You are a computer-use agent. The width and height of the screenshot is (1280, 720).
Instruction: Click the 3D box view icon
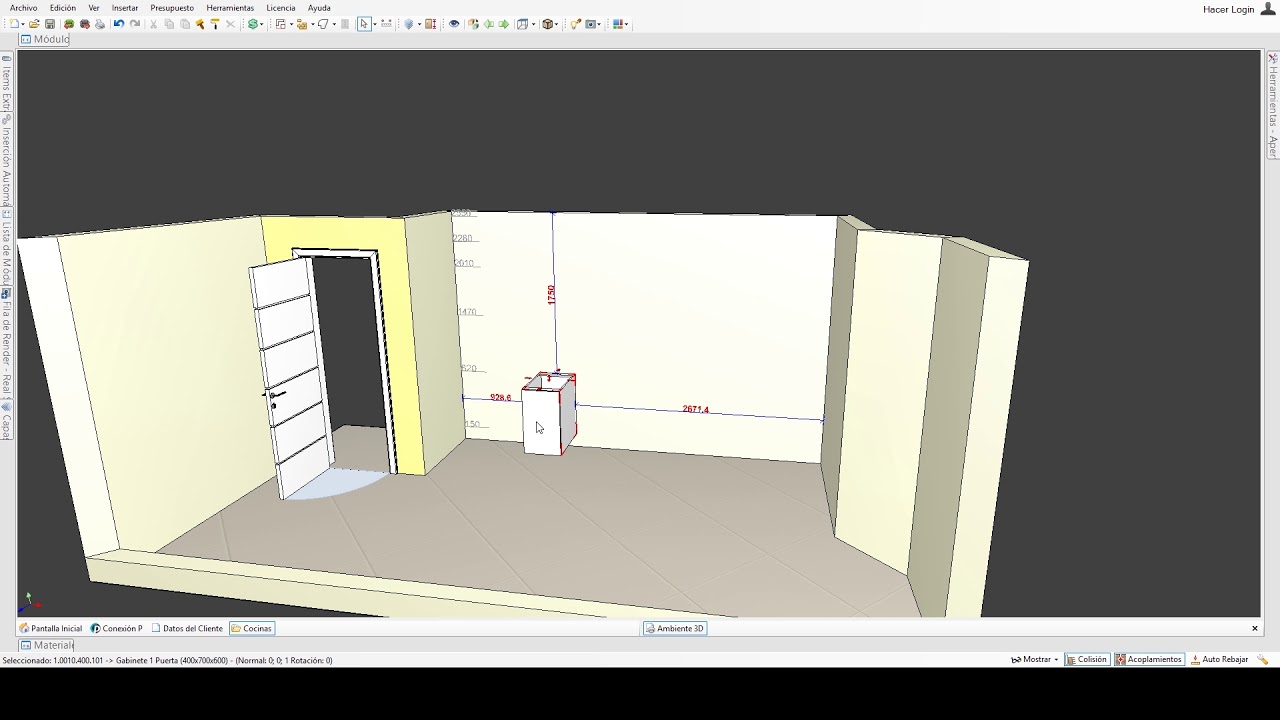pyautogui.click(x=548, y=24)
